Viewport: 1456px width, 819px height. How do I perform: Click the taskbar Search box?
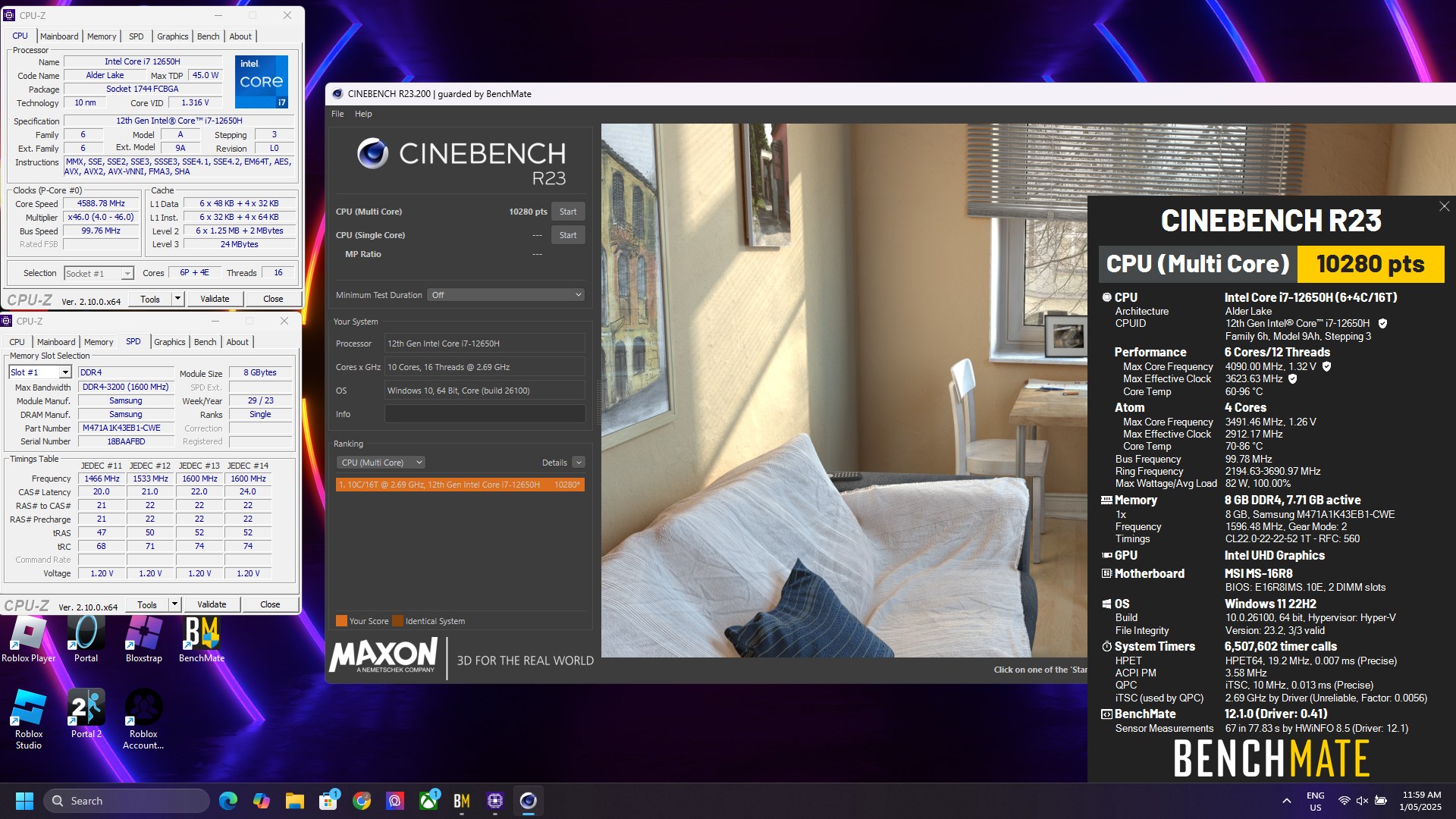pyautogui.click(x=127, y=801)
